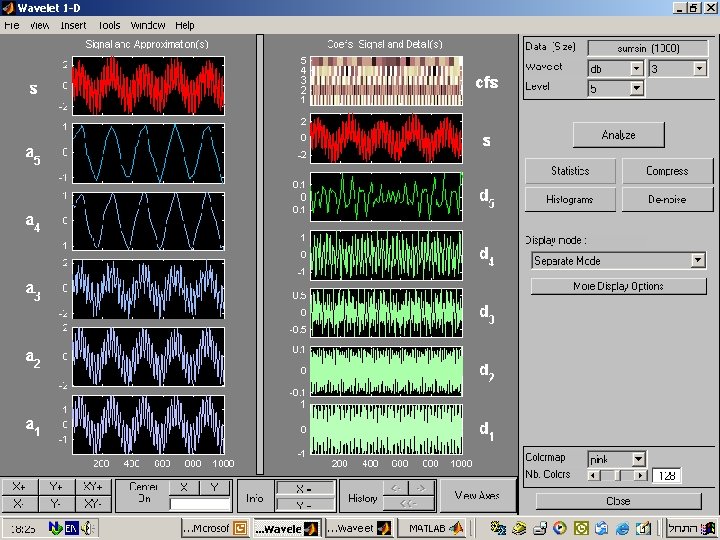The height and width of the screenshot is (540, 720).
Task: Click the XY- zoom-out button
Action: (x=93, y=504)
